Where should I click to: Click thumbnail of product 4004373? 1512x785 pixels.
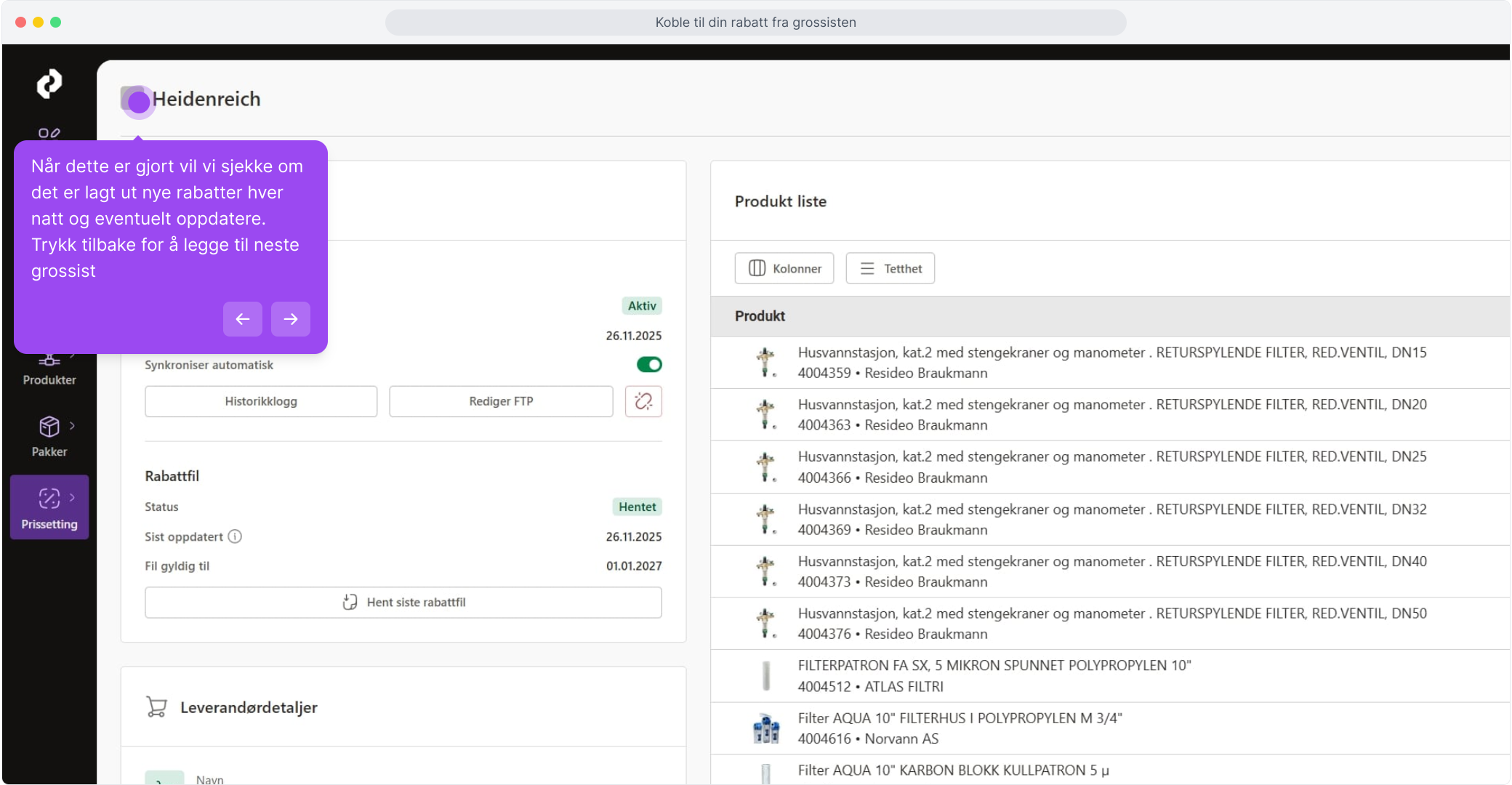click(x=765, y=571)
